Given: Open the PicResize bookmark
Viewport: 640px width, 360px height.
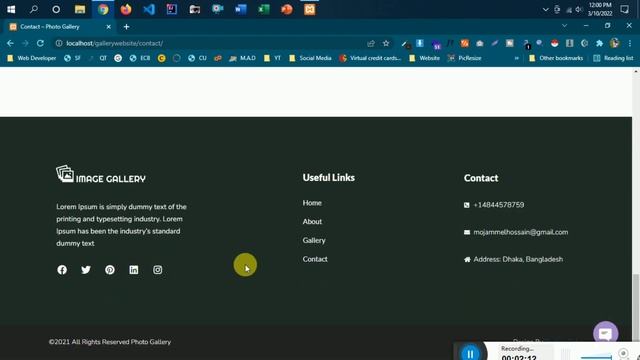Looking at the screenshot, I should pos(464,58).
